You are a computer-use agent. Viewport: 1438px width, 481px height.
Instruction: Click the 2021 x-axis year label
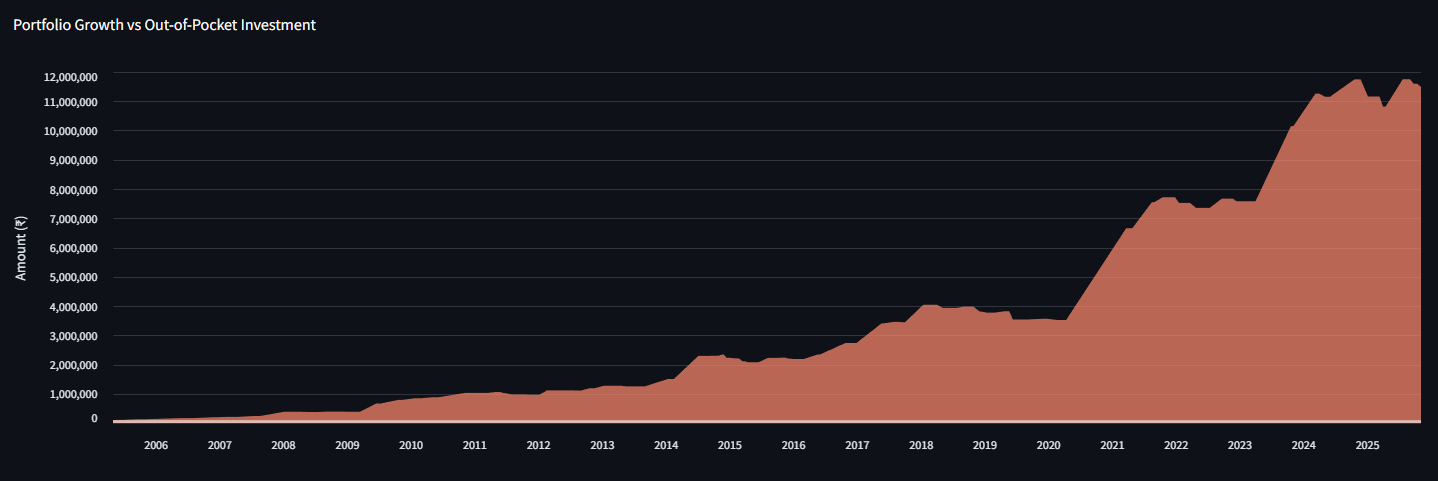(x=1112, y=446)
